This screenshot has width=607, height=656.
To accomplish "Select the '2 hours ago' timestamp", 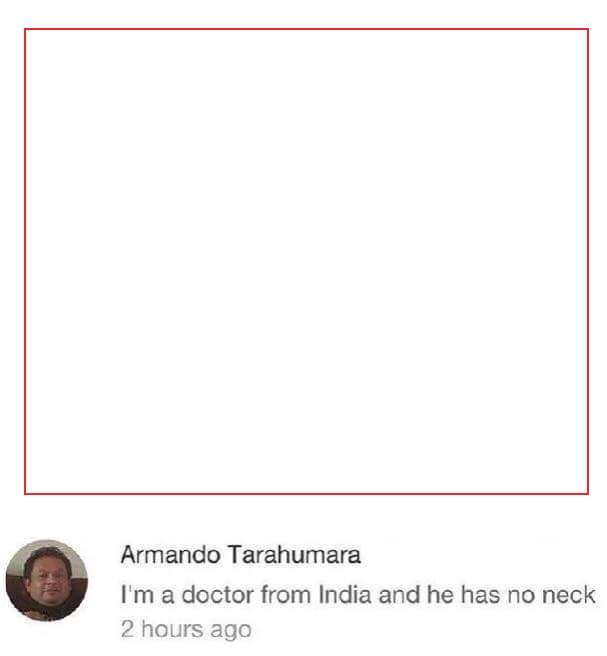I will [x=186, y=629].
